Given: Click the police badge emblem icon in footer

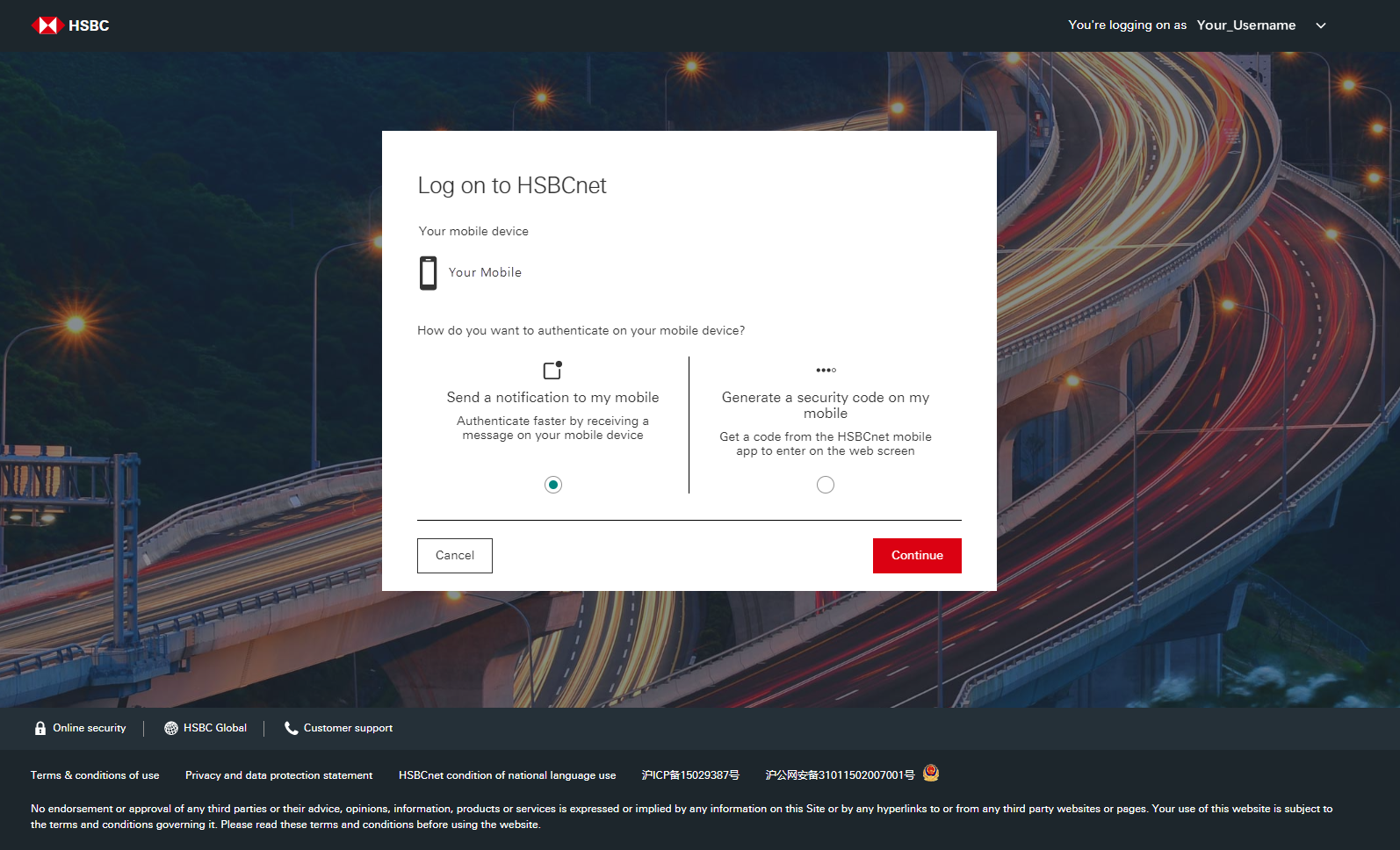Looking at the screenshot, I should click(x=931, y=773).
